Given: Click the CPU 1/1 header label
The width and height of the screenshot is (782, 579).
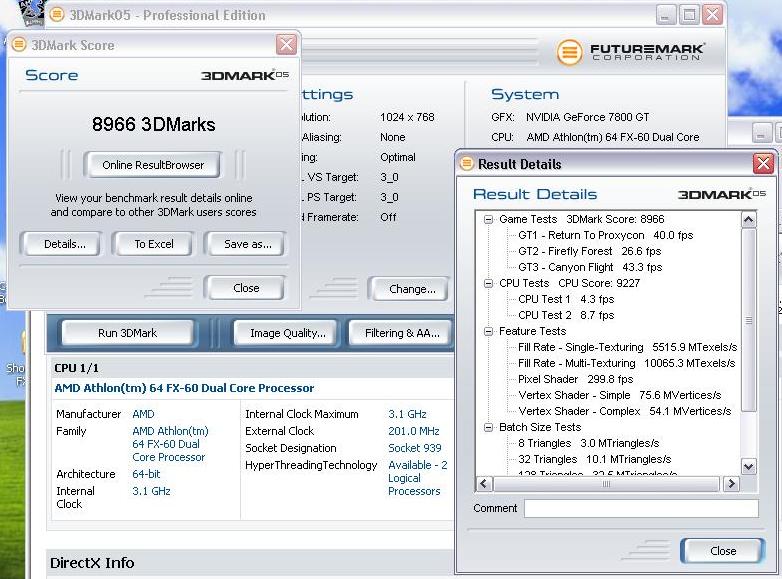Looking at the screenshot, I should click(76, 368).
